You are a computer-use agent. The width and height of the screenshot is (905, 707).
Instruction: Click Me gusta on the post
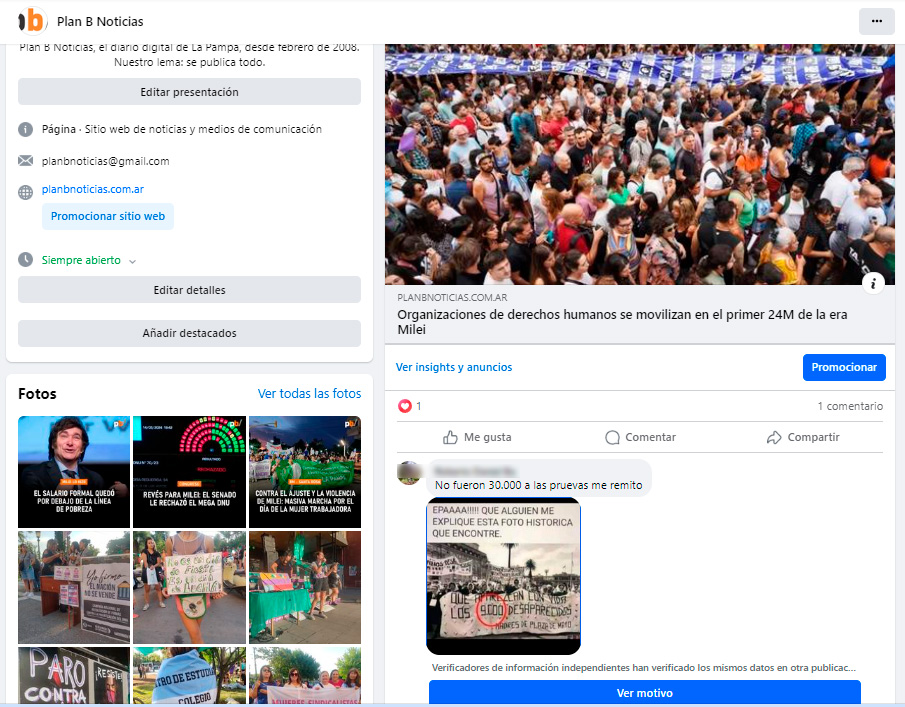tap(477, 437)
